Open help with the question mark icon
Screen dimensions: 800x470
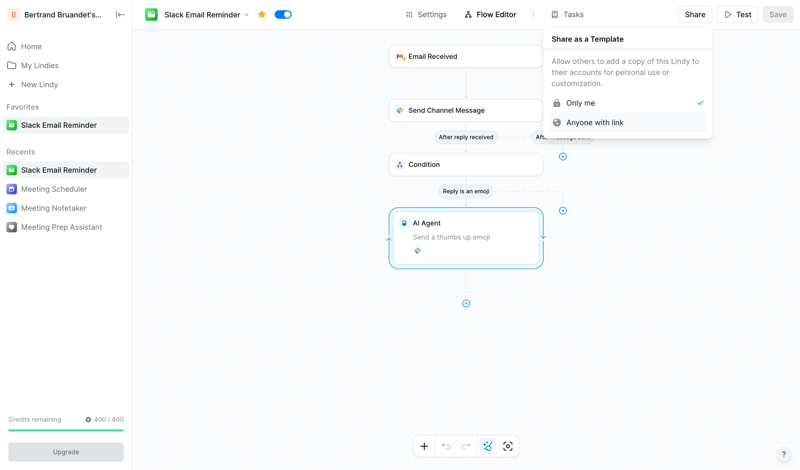click(x=784, y=455)
